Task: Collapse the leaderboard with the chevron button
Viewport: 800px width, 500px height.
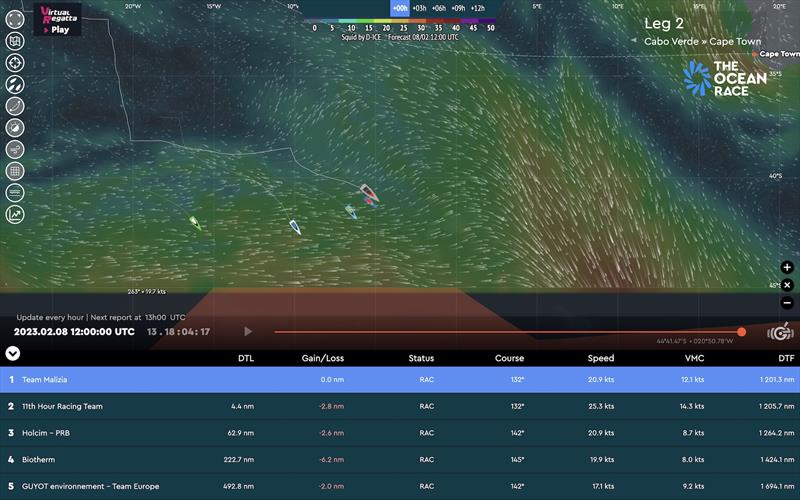Action: click(x=13, y=353)
